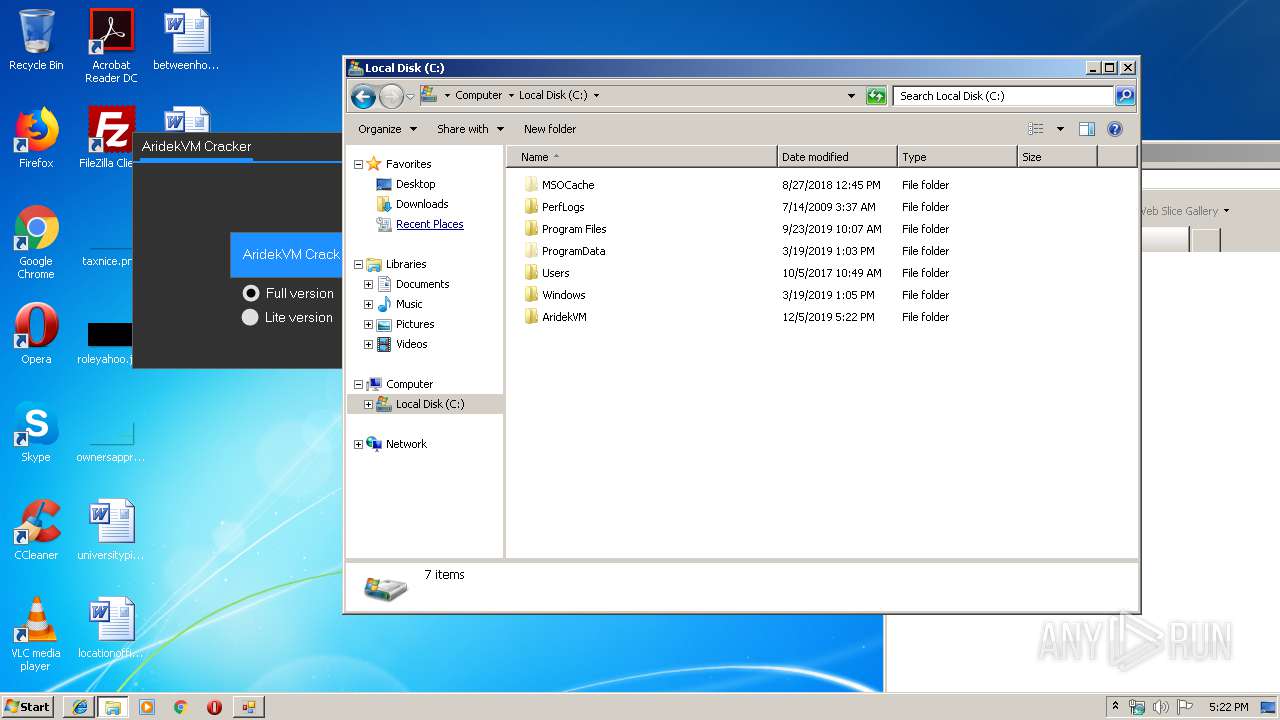This screenshot has height=720, width=1280.
Task: Sort by the Size column header
Action: click(x=1057, y=157)
